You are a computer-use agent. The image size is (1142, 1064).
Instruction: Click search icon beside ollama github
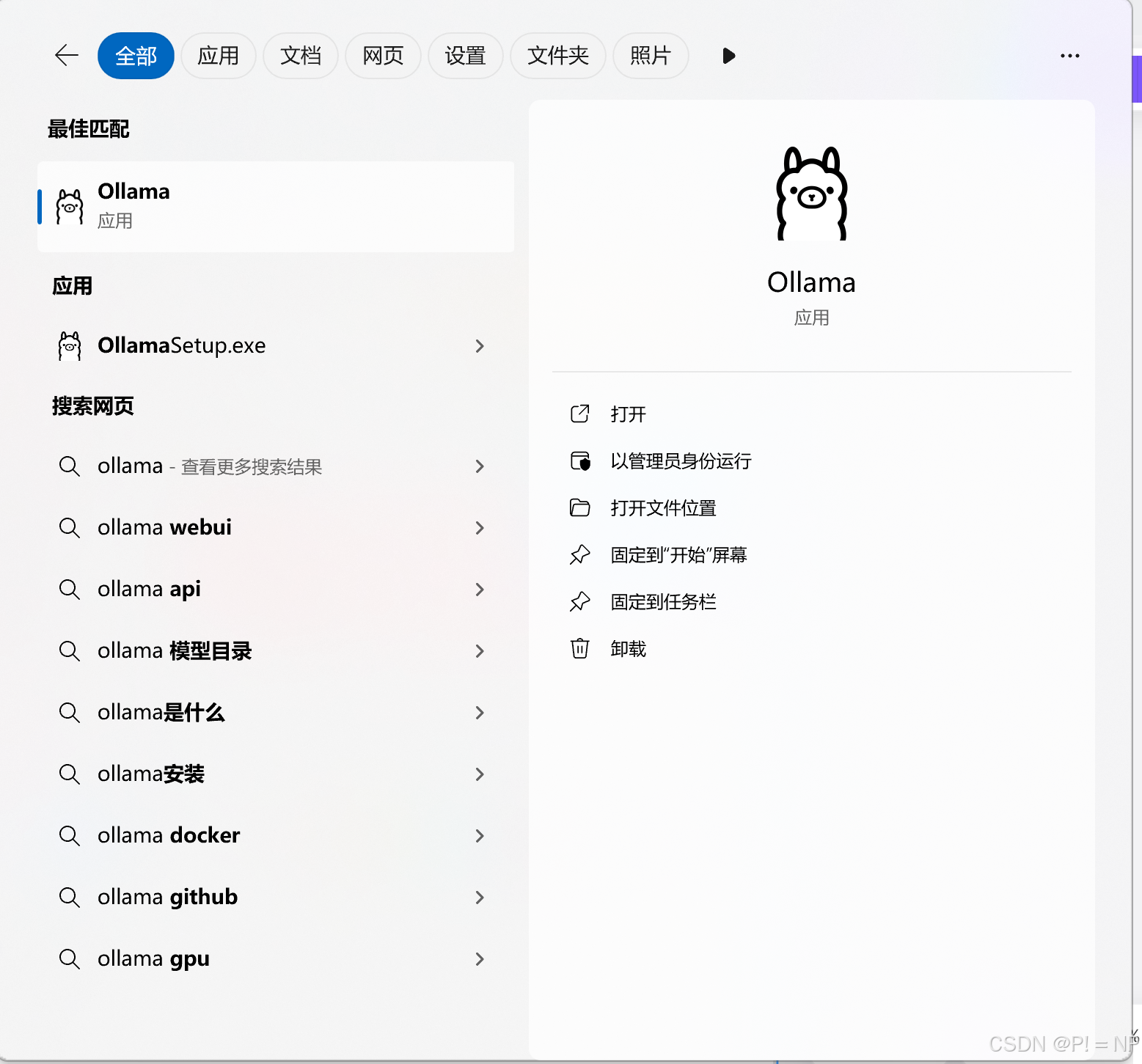(x=70, y=898)
